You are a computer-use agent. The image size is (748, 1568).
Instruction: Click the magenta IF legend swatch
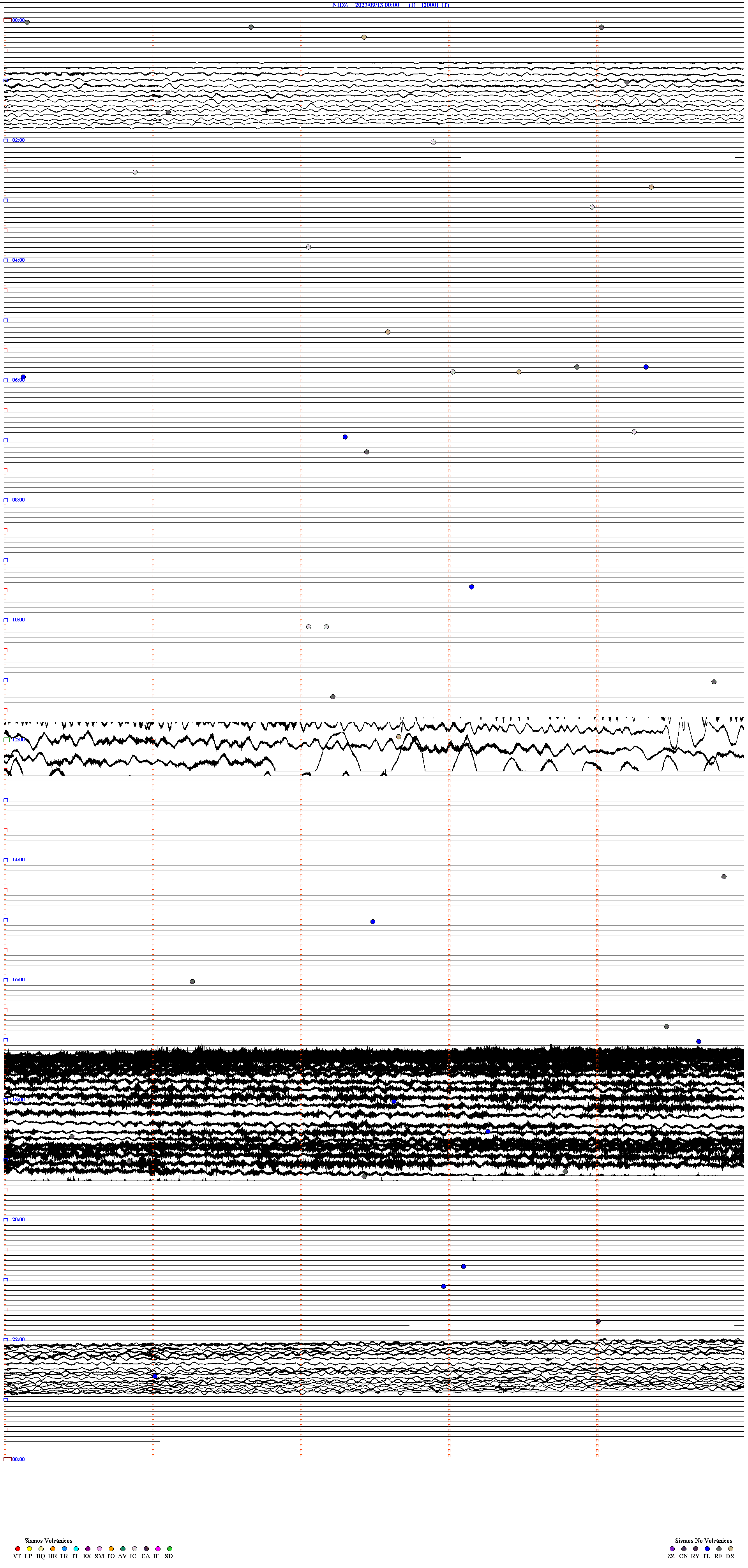(x=158, y=1549)
